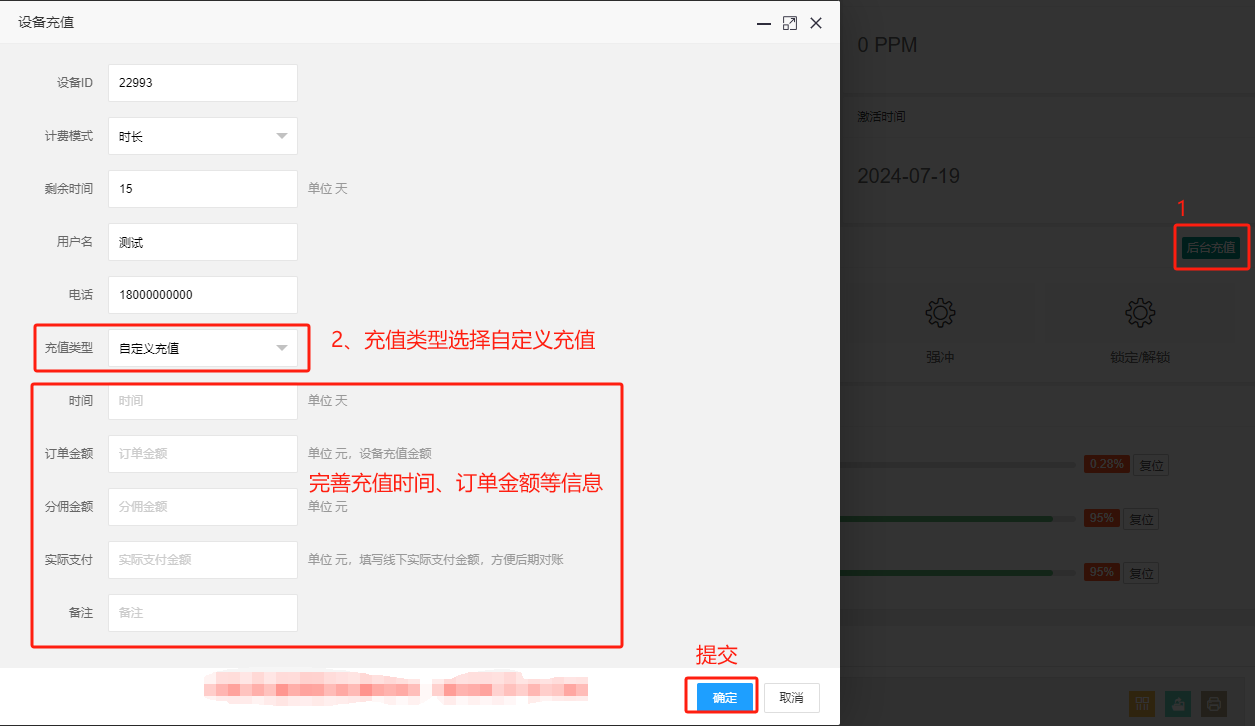
Task: Click the 后台充值 button in background page
Action: click(x=1210, y=248)
